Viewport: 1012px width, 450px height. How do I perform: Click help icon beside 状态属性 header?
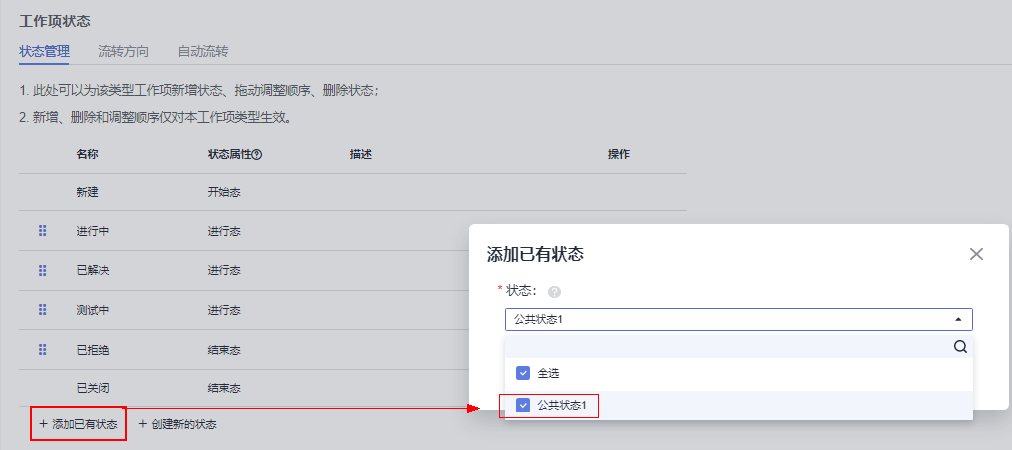pos(257,155)
